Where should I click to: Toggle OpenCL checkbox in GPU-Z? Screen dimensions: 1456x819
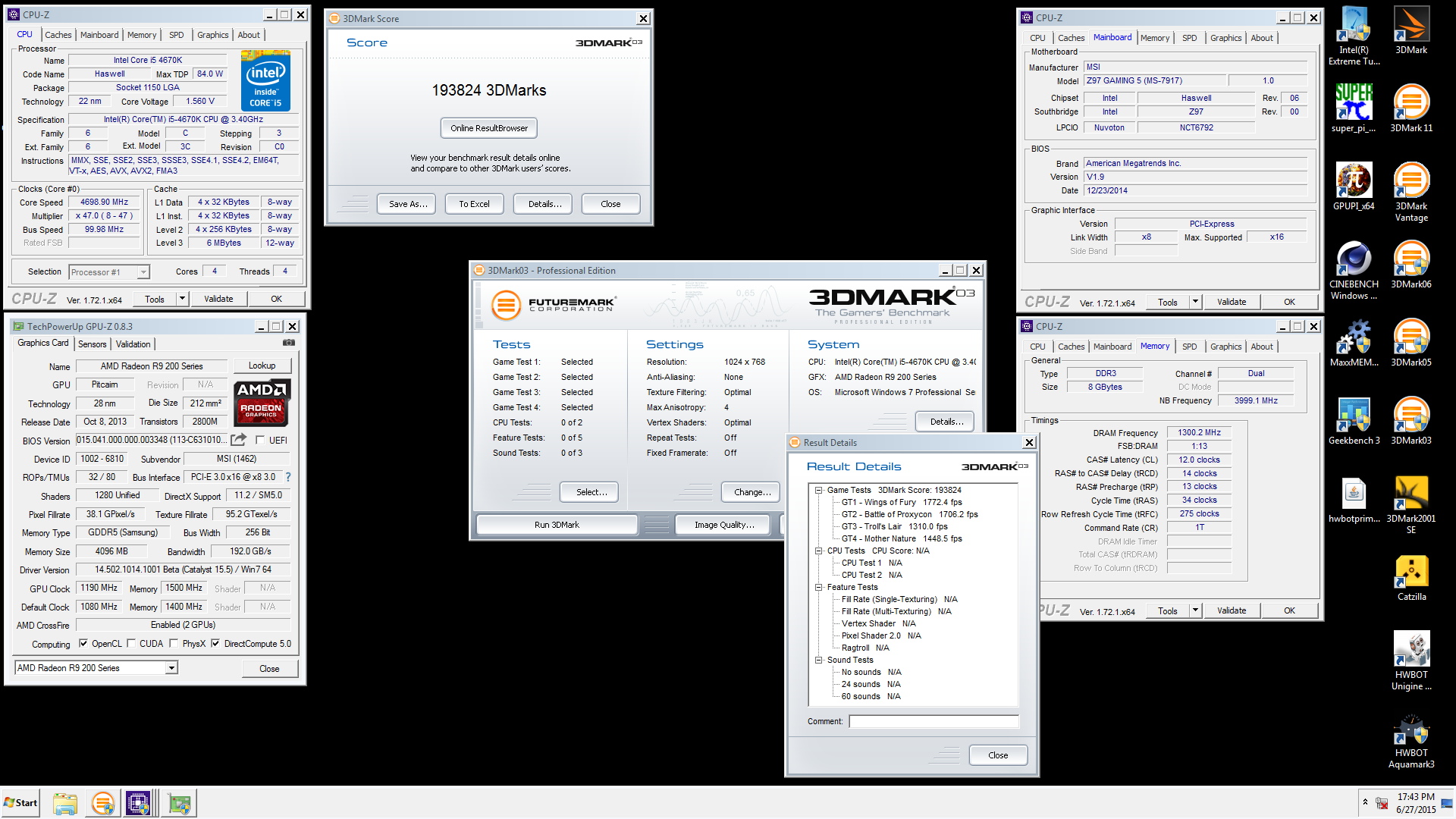pos(83,644)
